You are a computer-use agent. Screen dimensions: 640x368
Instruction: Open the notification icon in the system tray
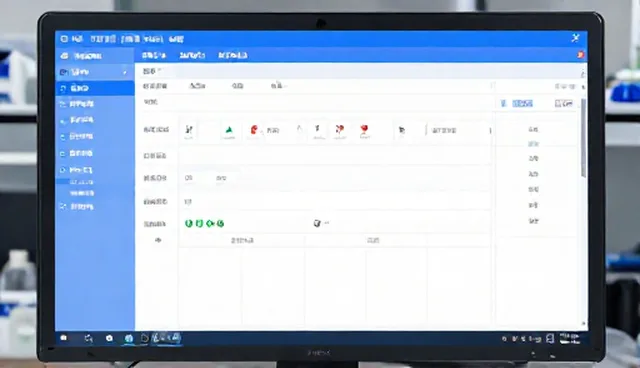click(x=550, y=338)
